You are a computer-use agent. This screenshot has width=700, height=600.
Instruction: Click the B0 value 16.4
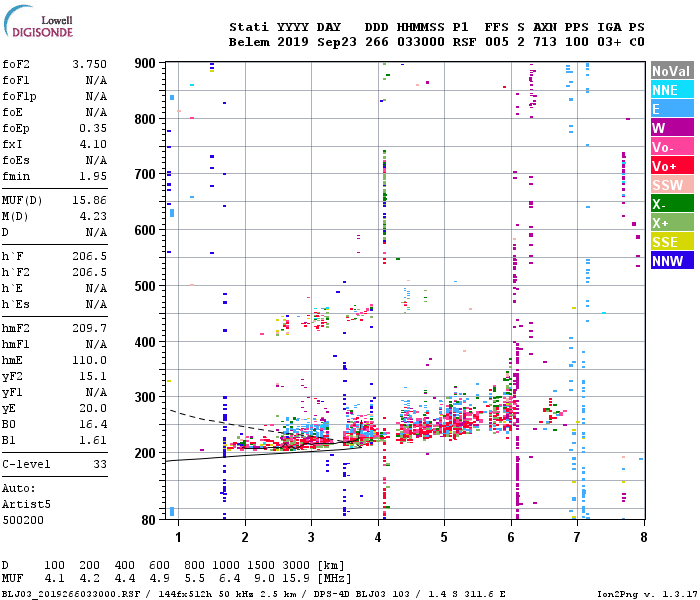coord(93,424)
